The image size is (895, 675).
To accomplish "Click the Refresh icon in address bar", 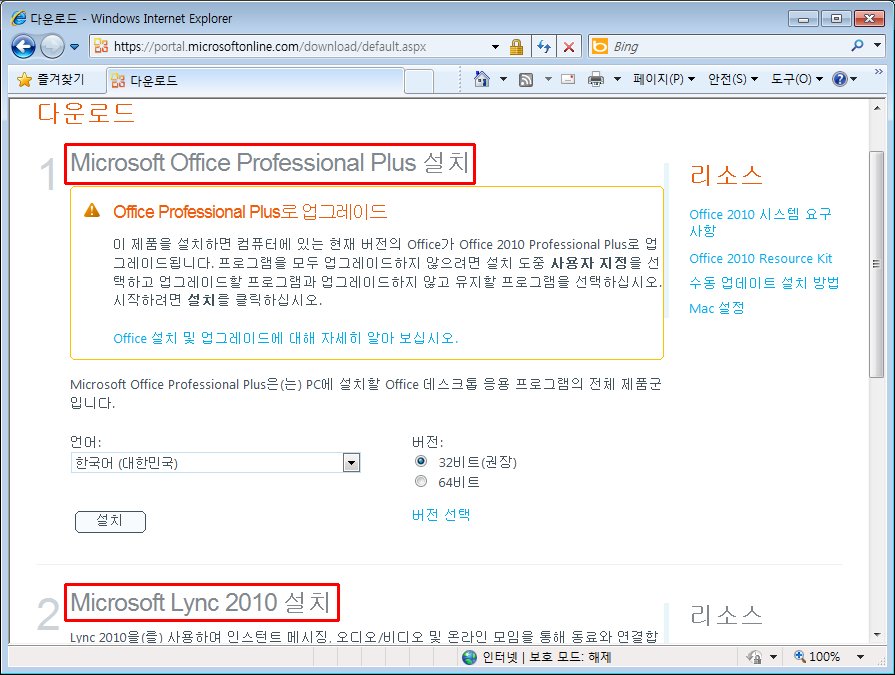I will point(543,47).
